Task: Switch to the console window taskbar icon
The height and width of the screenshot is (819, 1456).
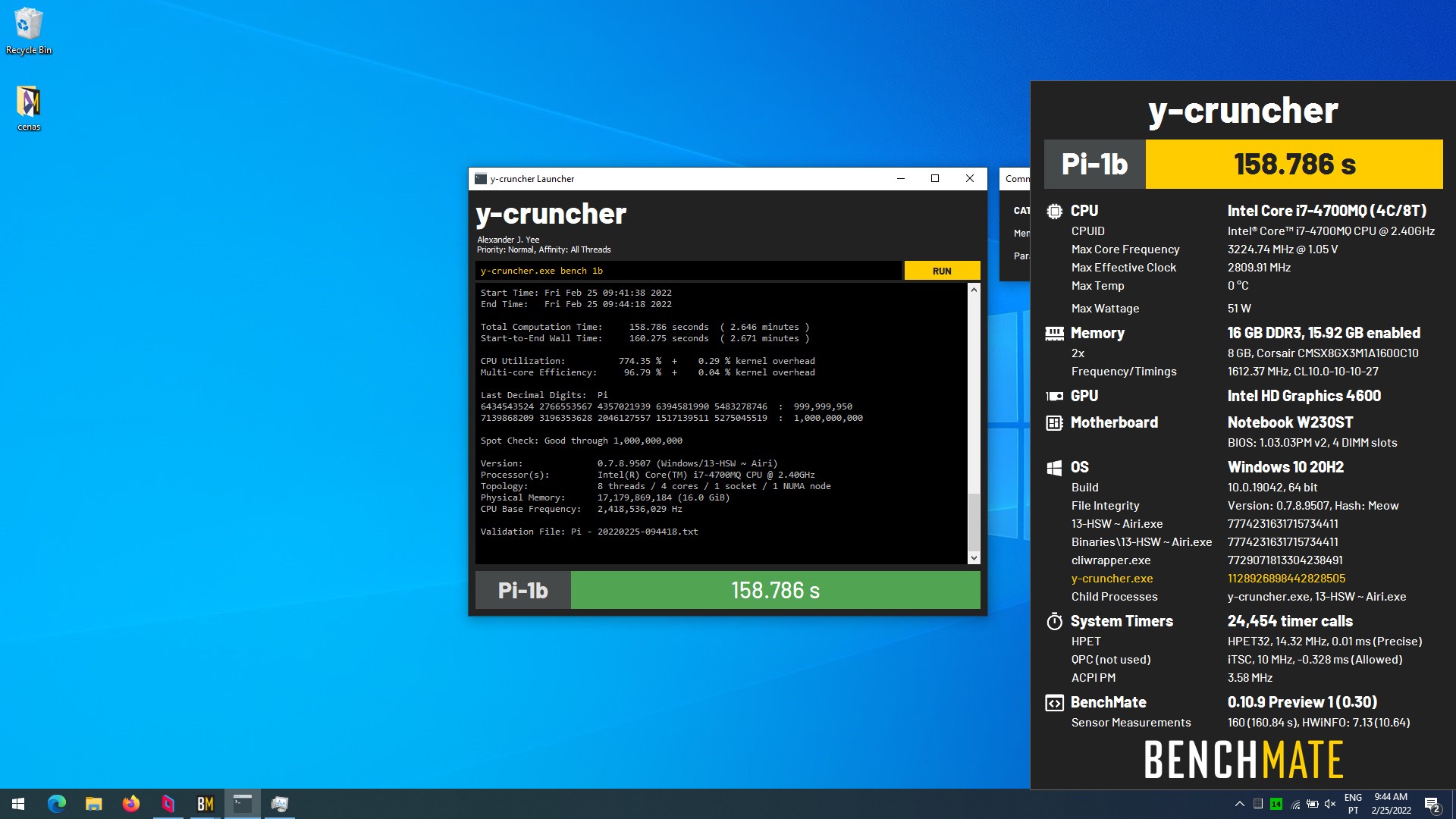Action: tap(242, 804)
